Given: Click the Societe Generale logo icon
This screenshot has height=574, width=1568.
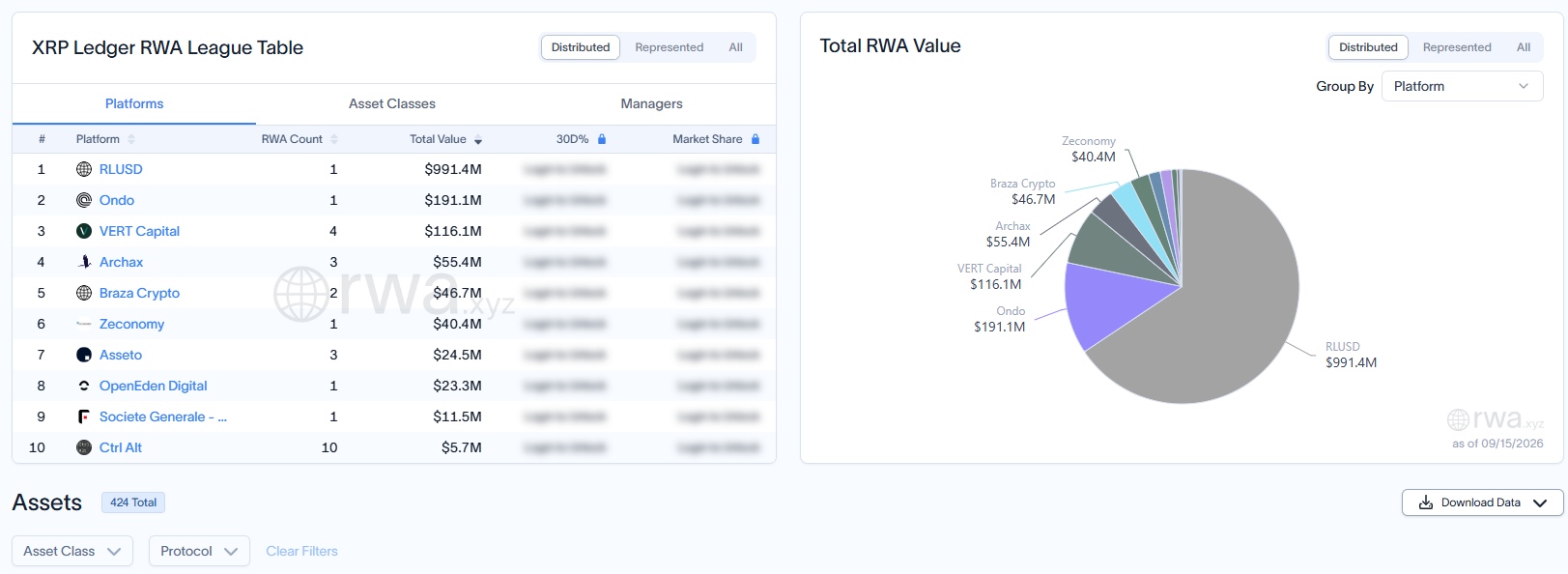Looking at the screenshot, I should point(84,416).
